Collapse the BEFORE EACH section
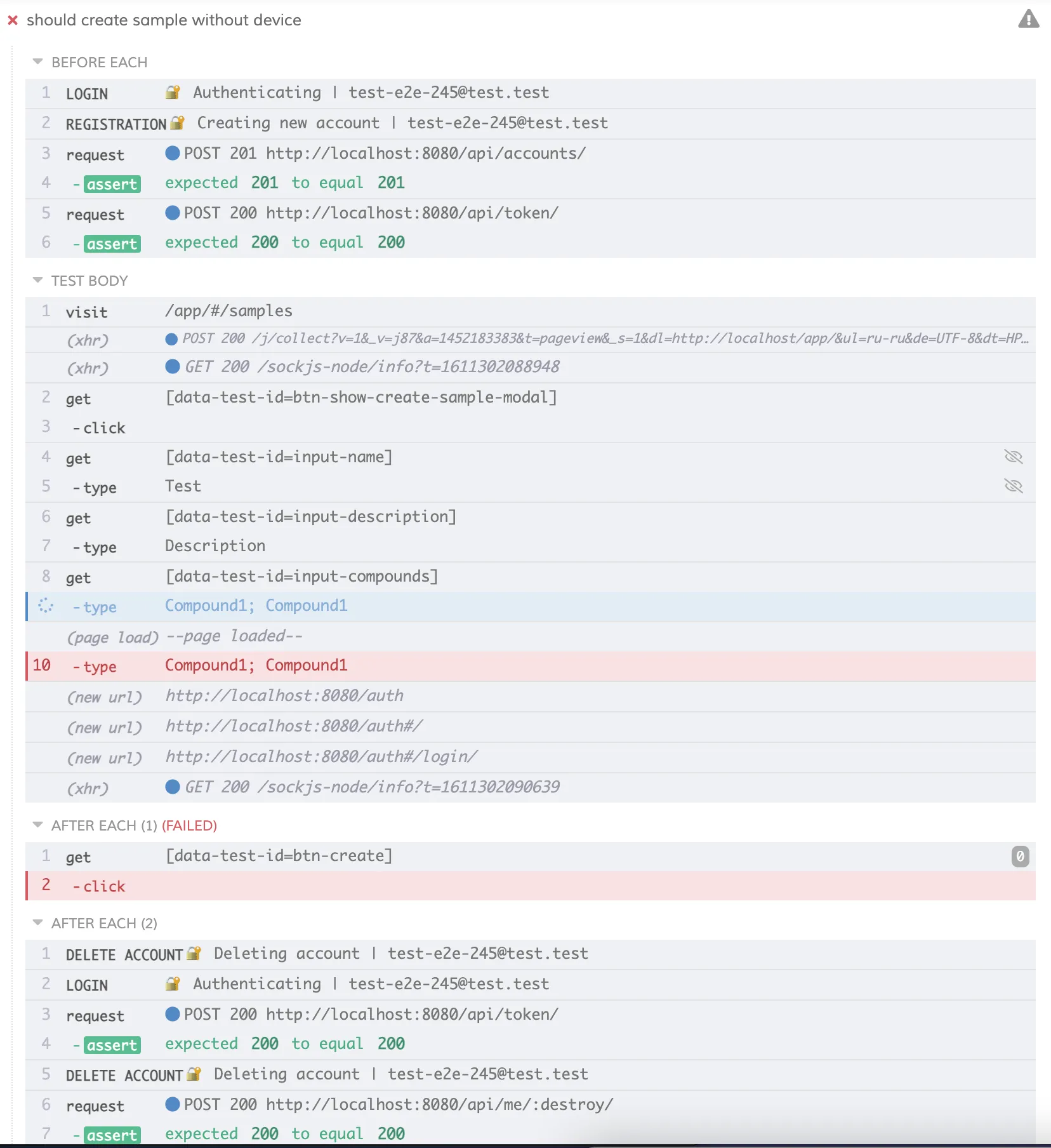Image resolution: width=1051 pixels, height=1148 pixels. click(38, 62)
